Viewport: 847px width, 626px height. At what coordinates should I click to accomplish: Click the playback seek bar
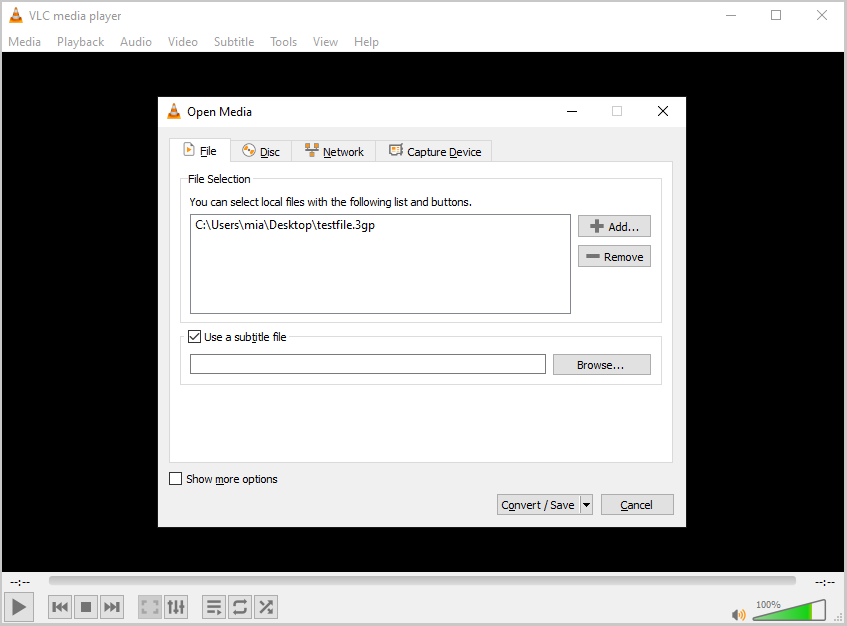point(422,581)
